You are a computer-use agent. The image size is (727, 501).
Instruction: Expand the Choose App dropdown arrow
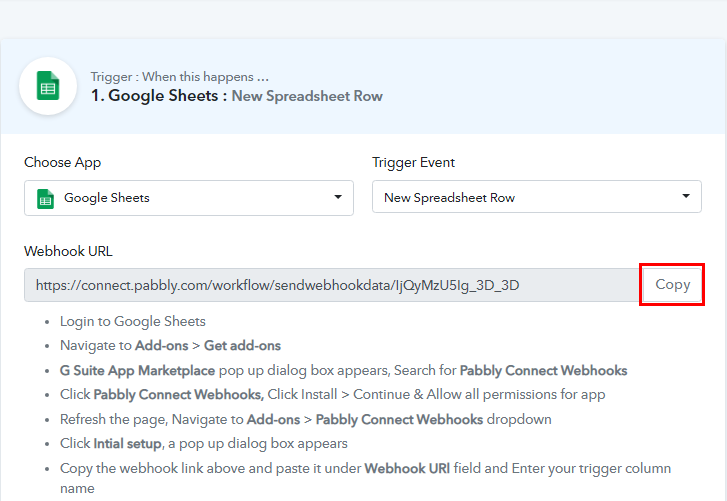338,197
